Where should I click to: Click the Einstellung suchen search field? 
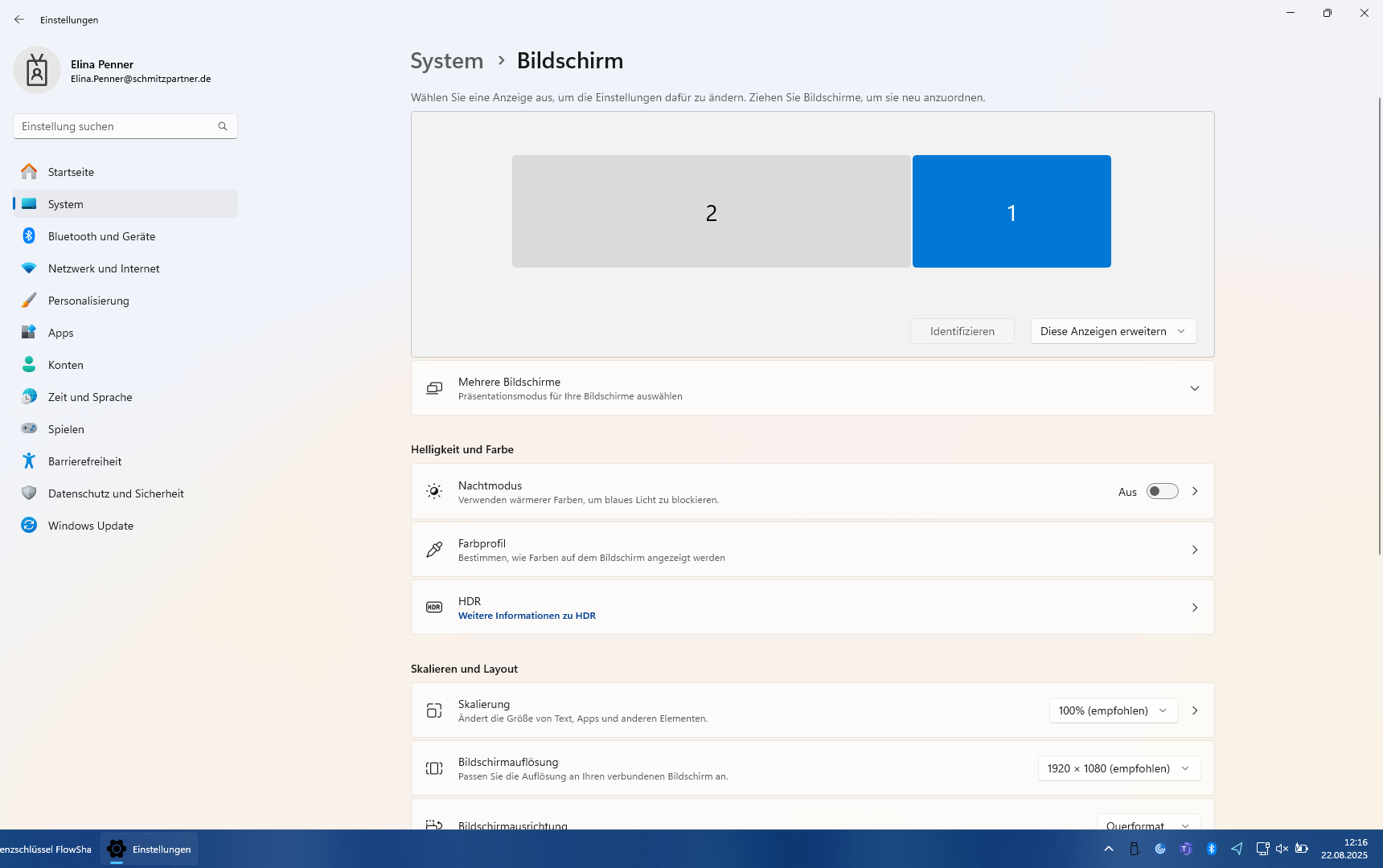pos(117,126)
